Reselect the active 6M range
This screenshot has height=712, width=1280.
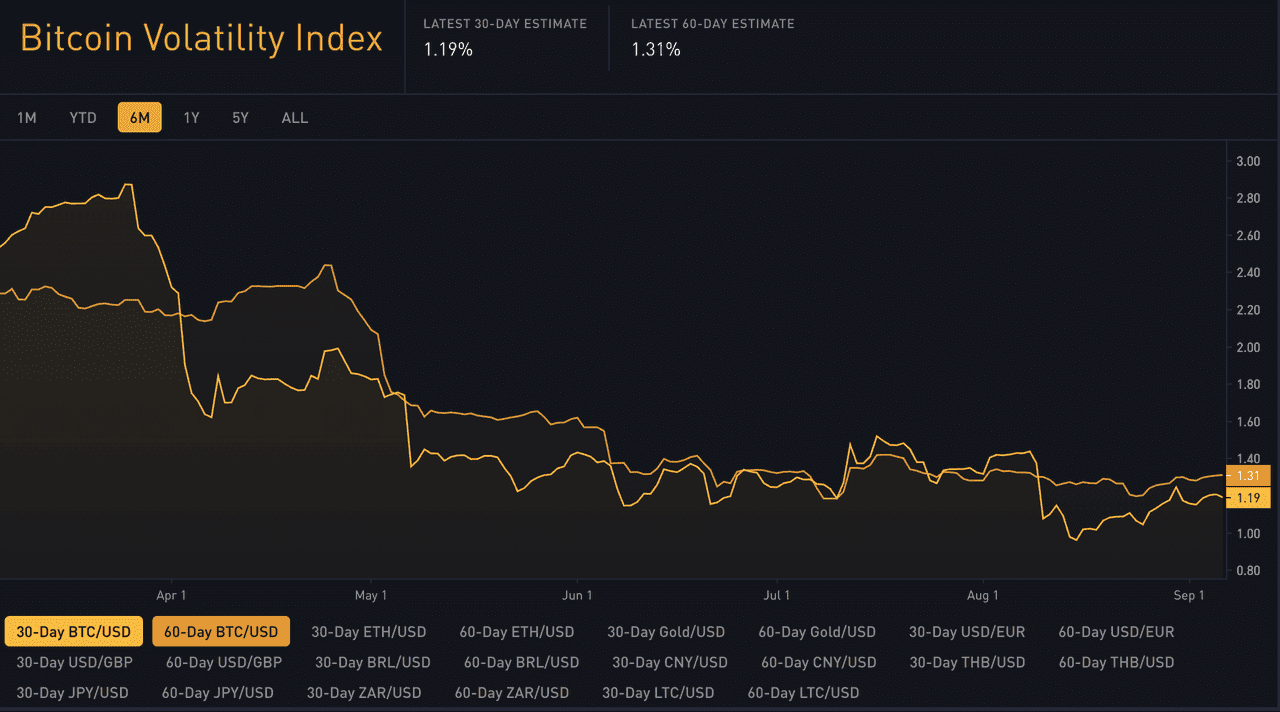coord(139,117)
